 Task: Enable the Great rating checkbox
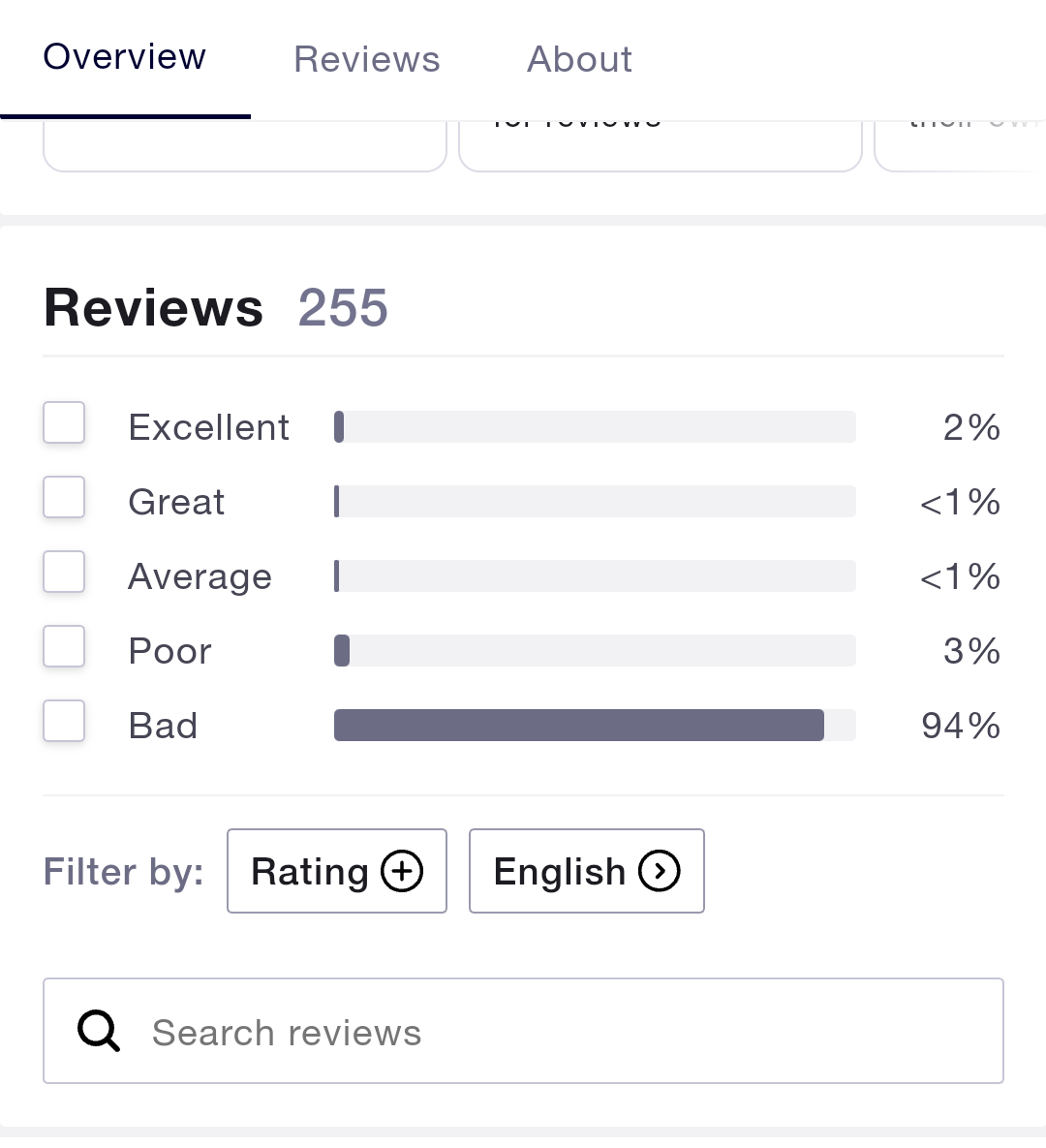coord(64,498)
